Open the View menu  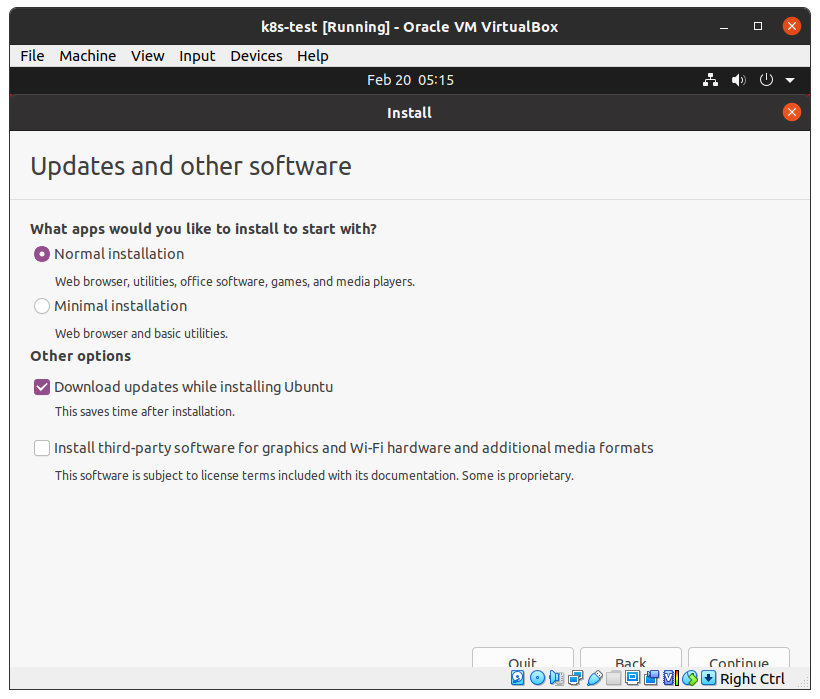[x=147, y=56]
